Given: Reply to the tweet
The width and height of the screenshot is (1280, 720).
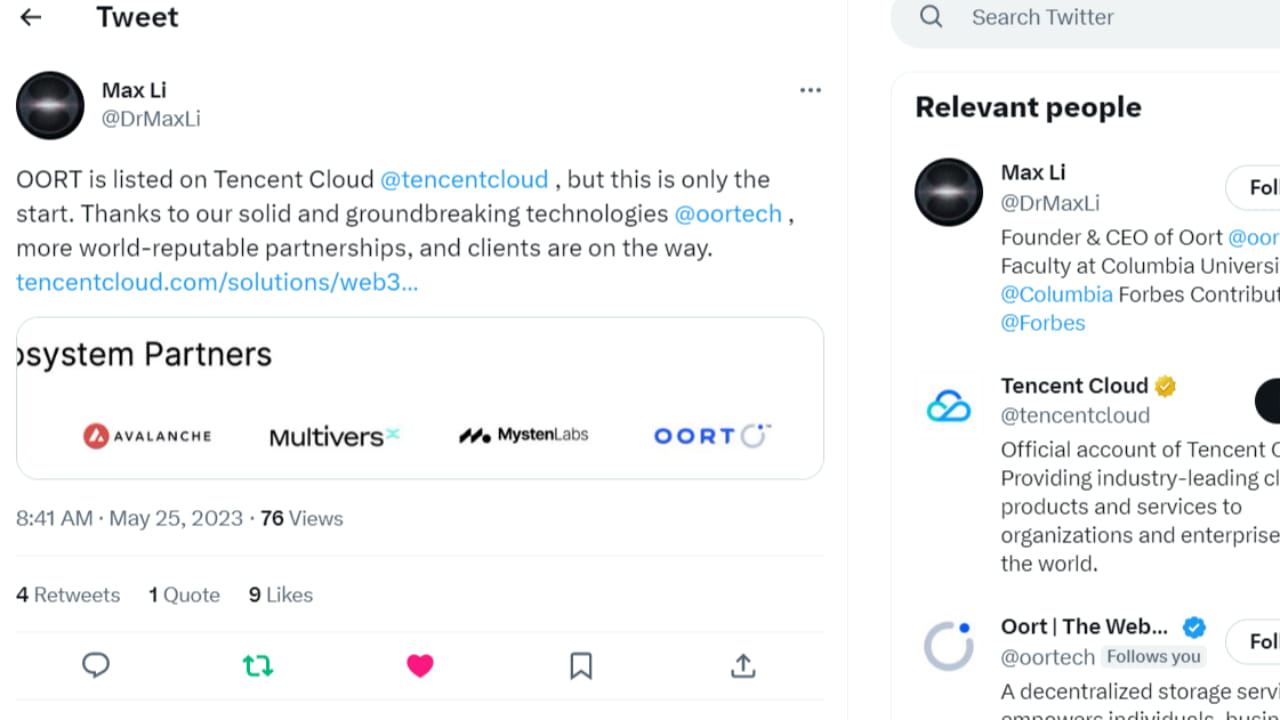Looking at the screenshot, I should (96, 665).
